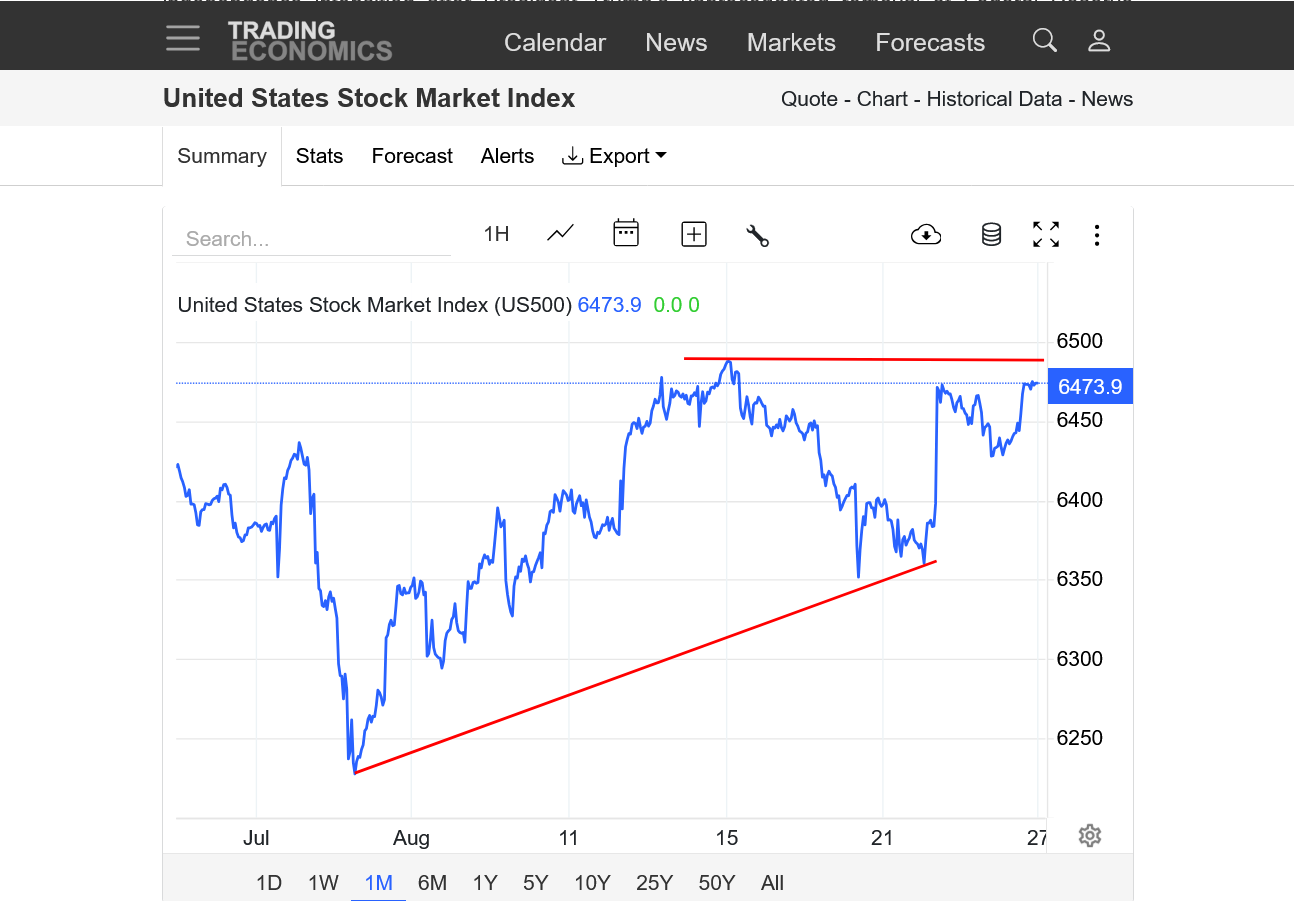The height and width of the screenshot is (901, 1294).
Task: Select the 1Y time range
Action: tap(485, 883)
